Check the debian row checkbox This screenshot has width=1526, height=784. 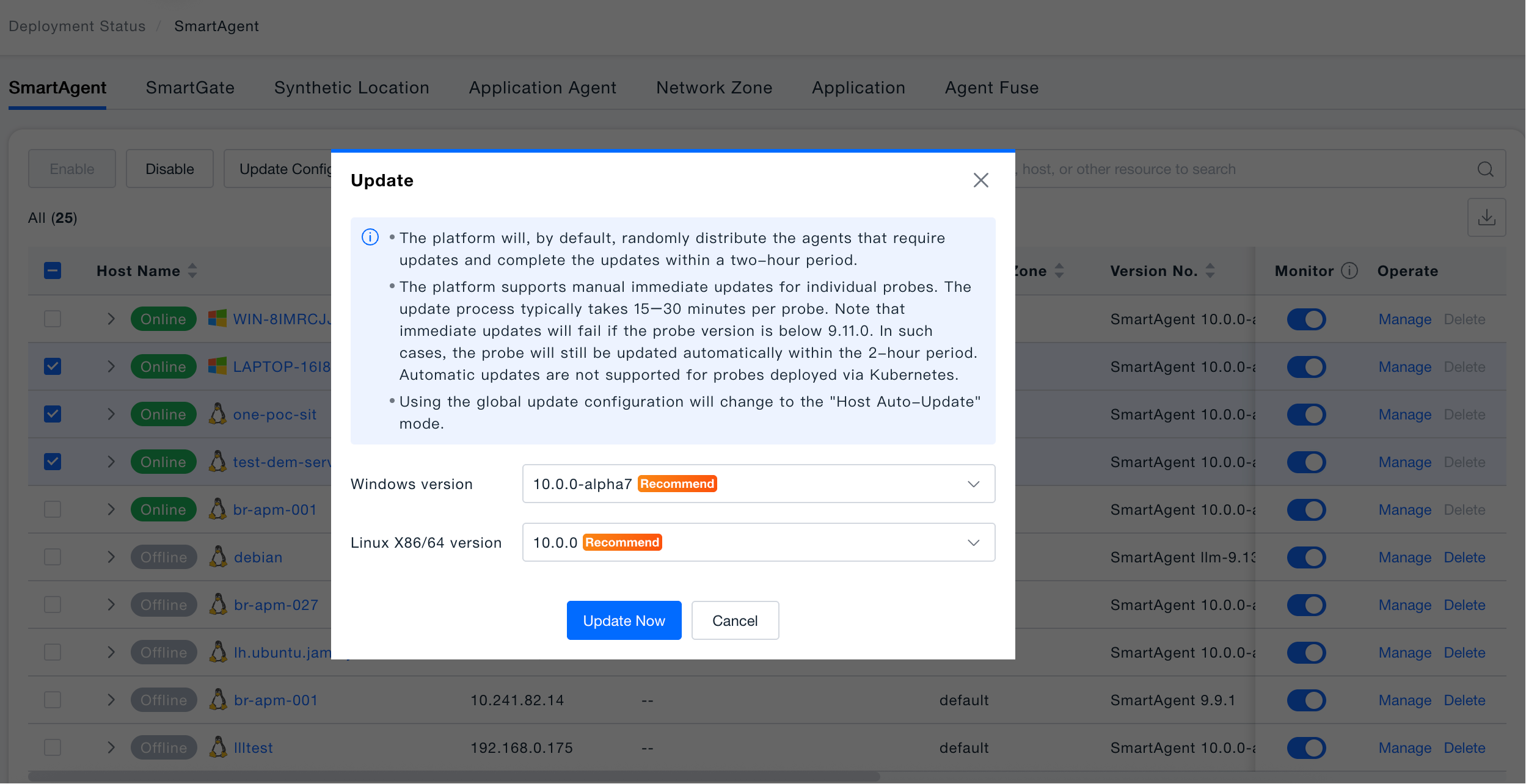[53, 556]
